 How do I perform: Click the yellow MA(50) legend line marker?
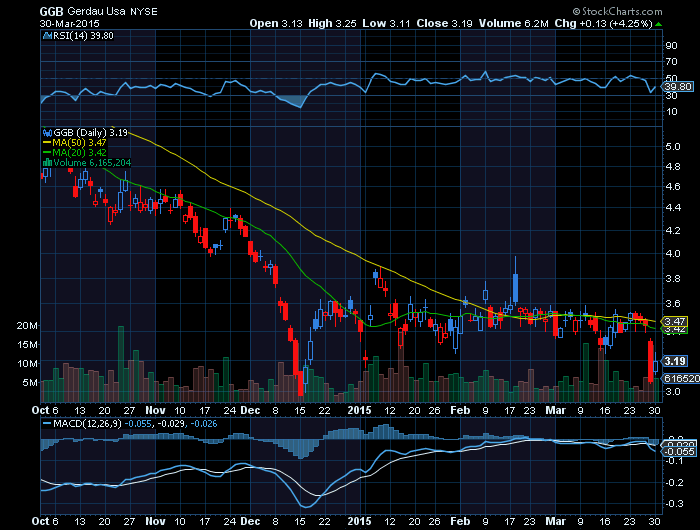(x=47, y=143)
